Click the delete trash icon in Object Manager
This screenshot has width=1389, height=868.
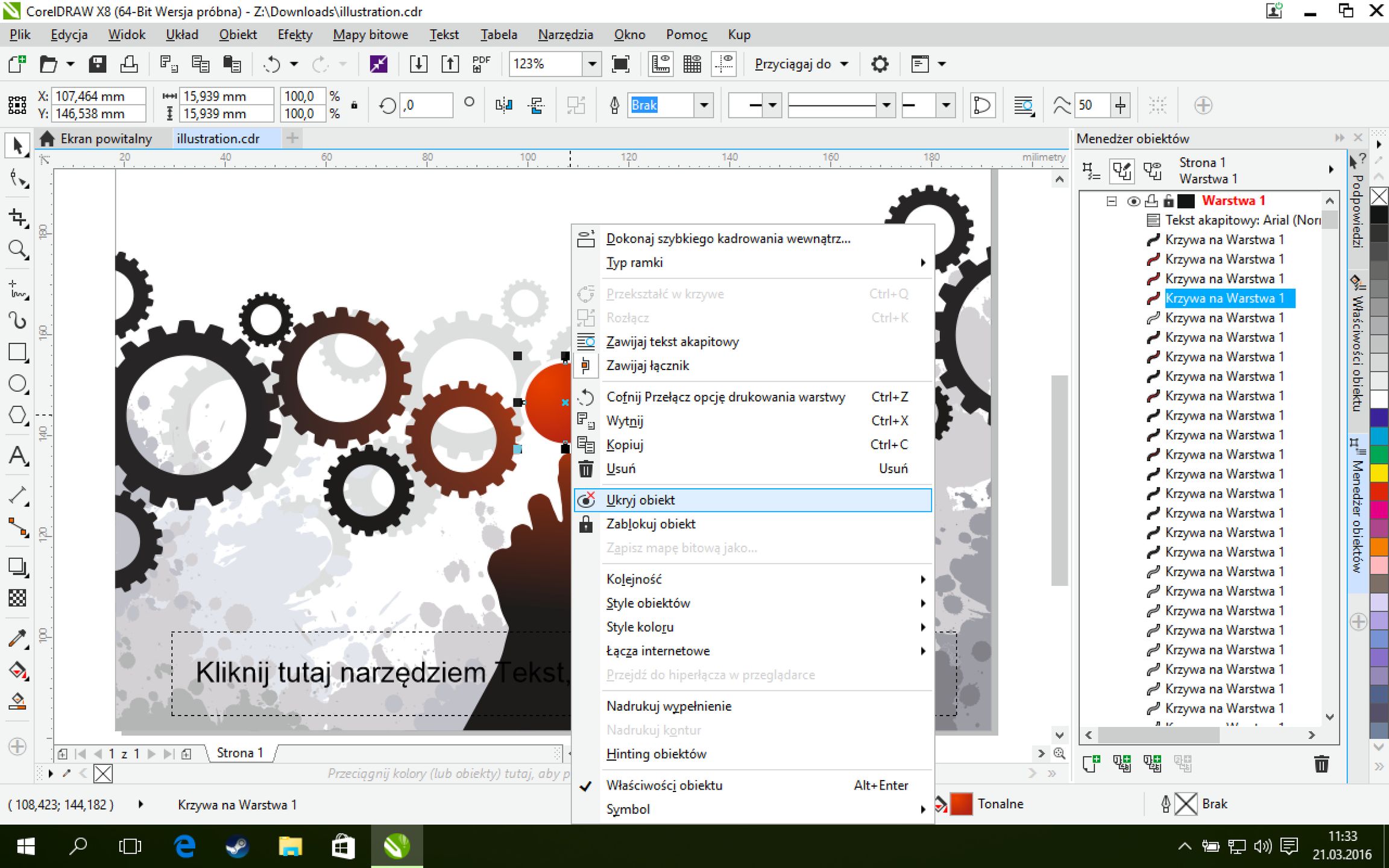(1321, 764)
